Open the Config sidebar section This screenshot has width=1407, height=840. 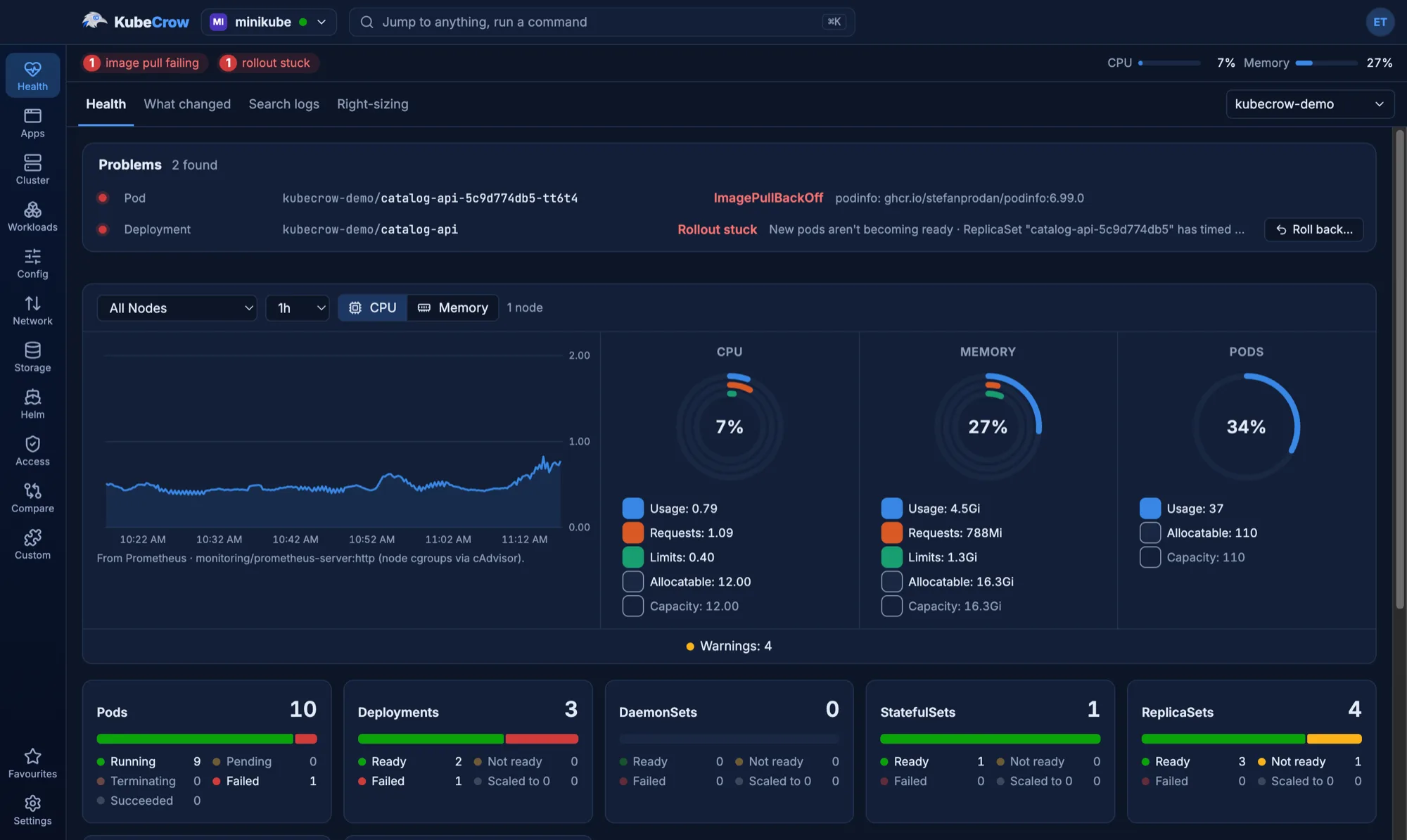coord(32,264)
